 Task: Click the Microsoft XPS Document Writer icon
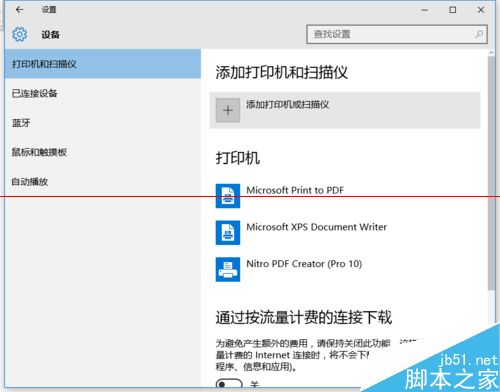point(228,232)
